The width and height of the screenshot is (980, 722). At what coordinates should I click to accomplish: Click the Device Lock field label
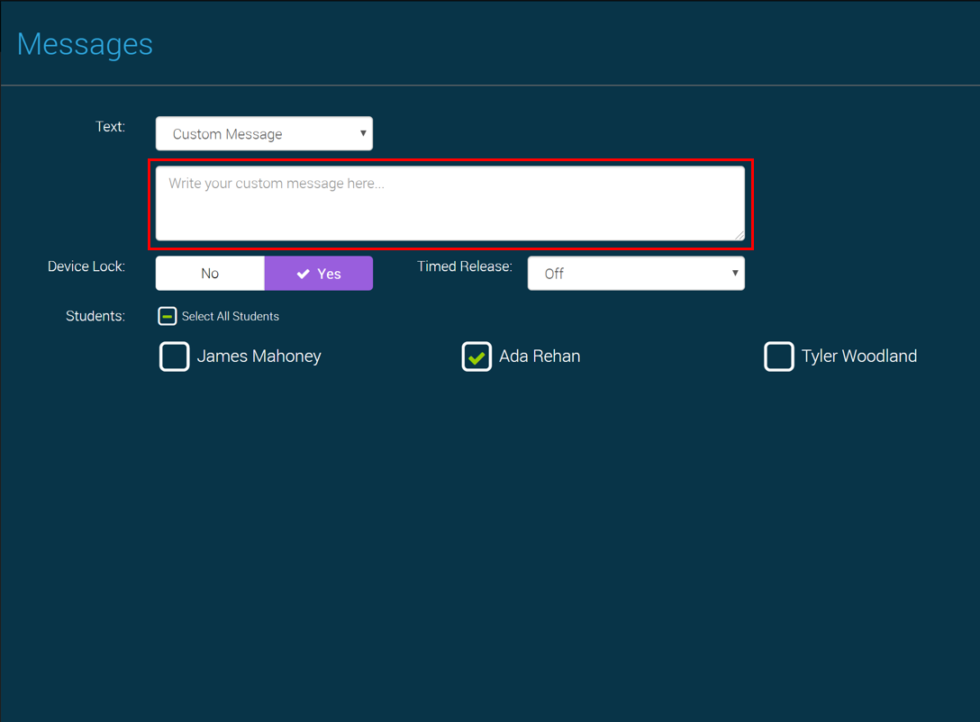(86, 267)
